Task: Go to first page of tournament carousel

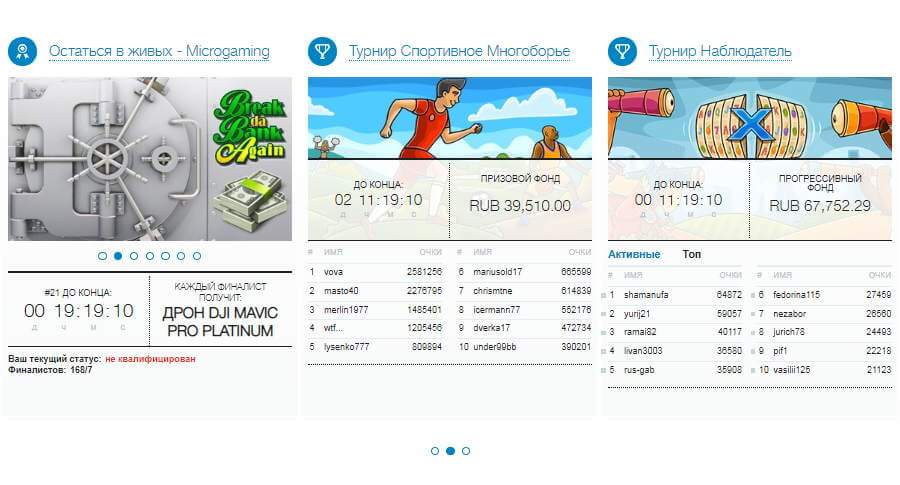Action: (435, 451)
